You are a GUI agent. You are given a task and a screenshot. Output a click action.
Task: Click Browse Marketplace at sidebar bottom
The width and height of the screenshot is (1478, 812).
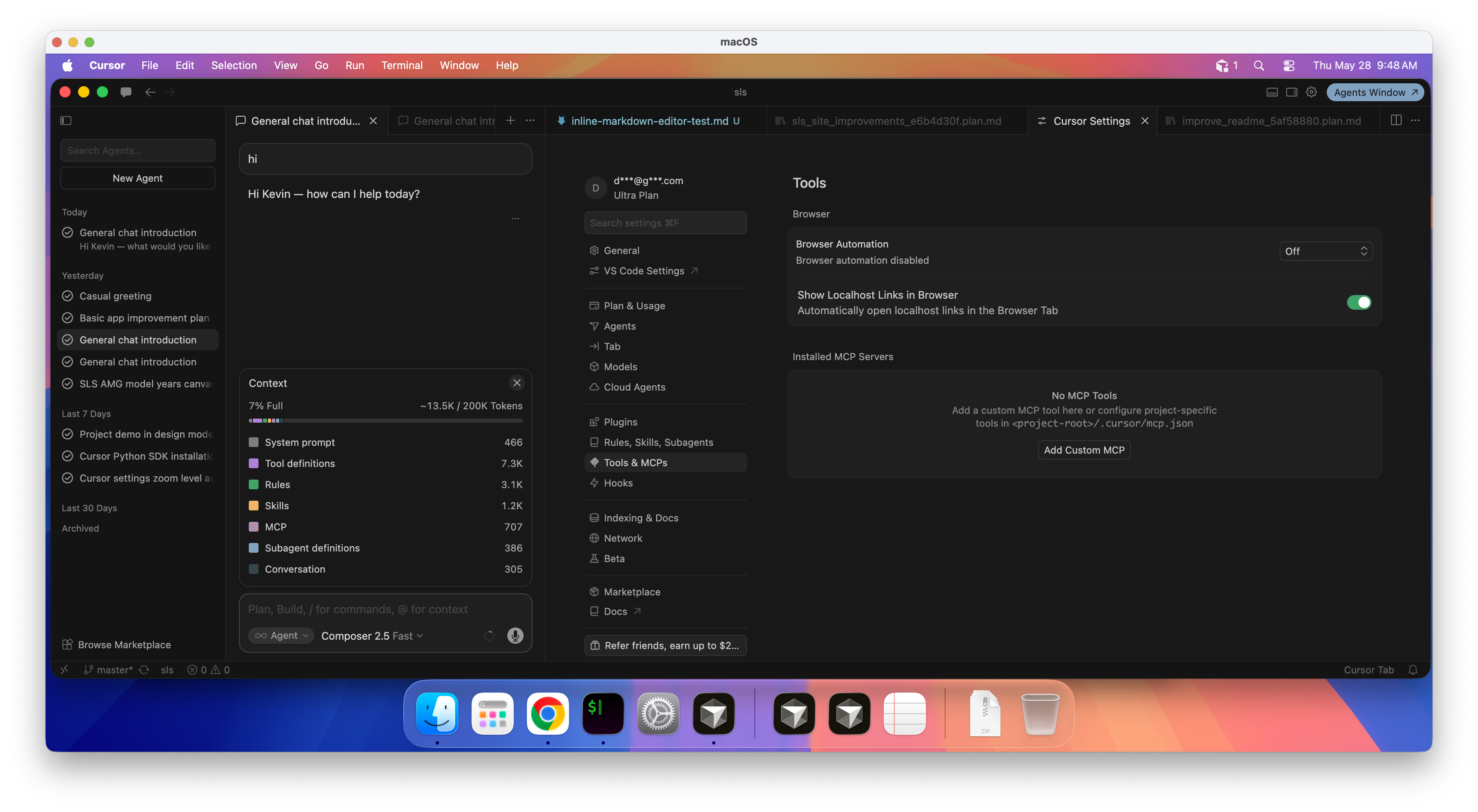click(117, 645)
